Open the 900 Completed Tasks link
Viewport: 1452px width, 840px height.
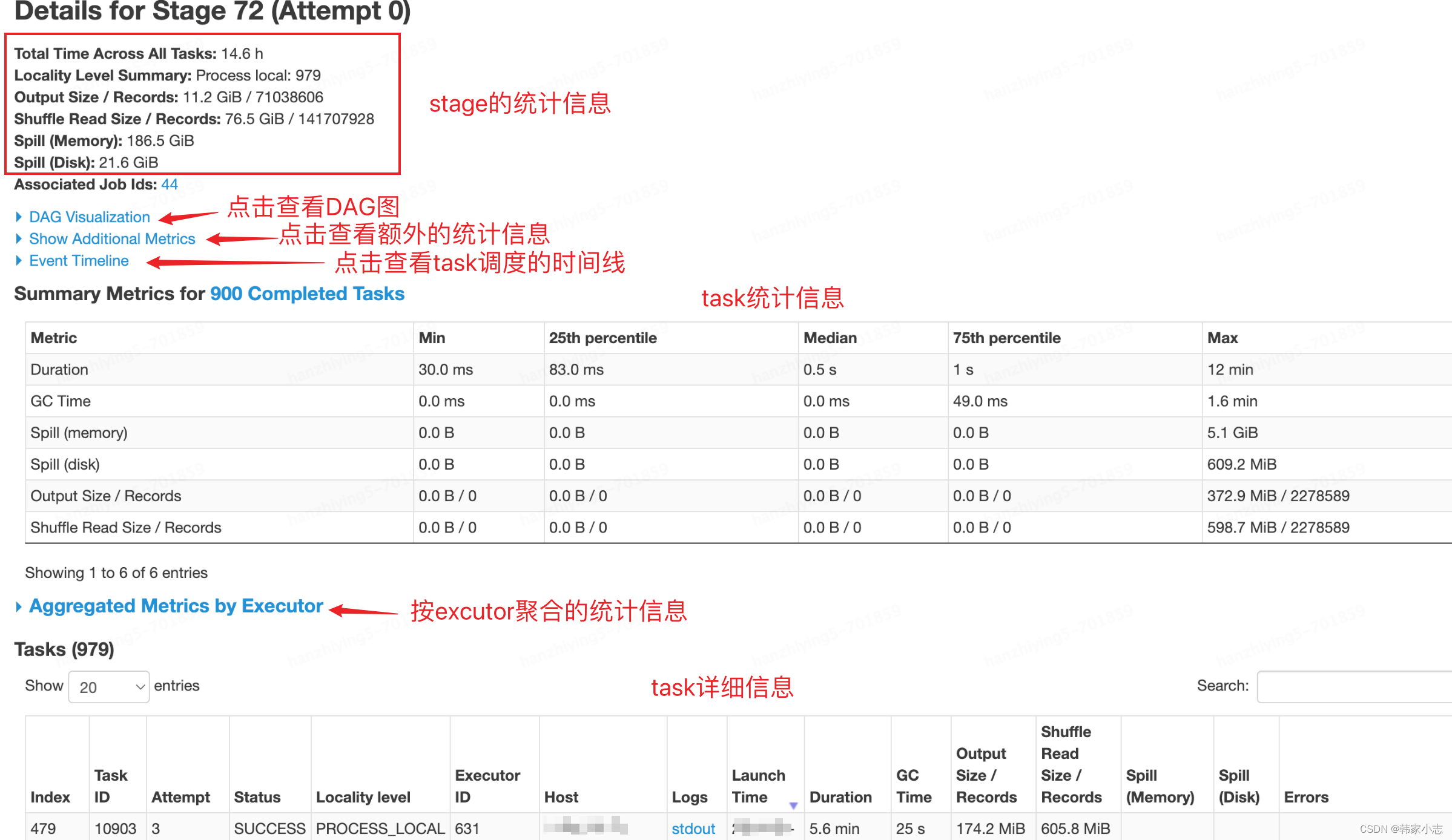click(307, 294)
